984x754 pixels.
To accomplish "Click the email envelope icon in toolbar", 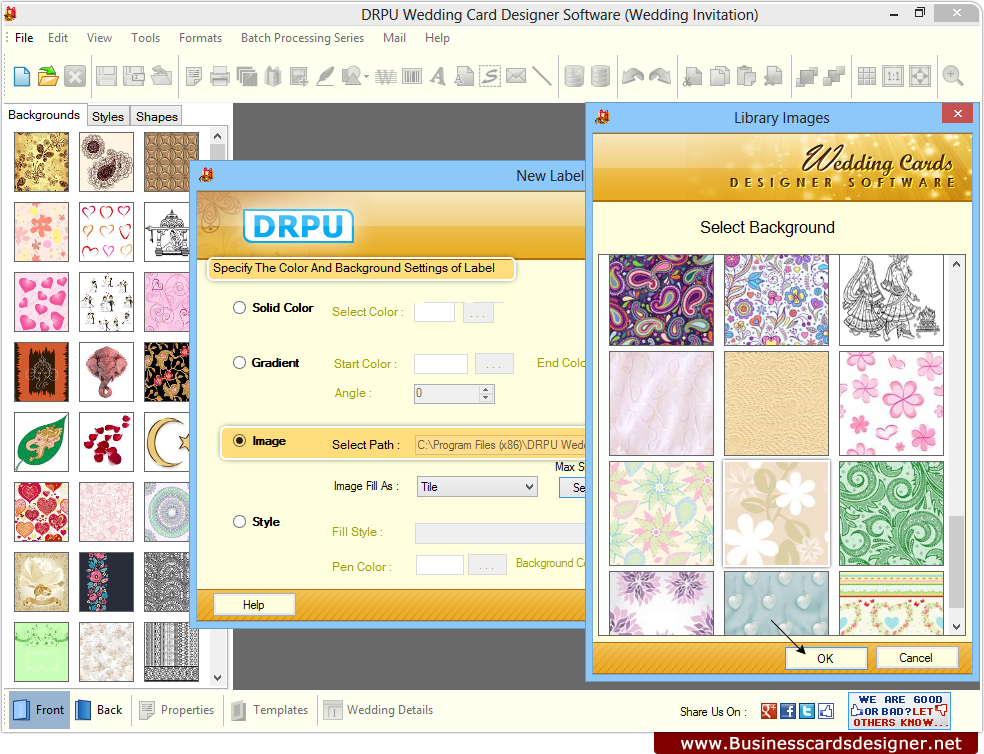I will (x=516, y=77).
